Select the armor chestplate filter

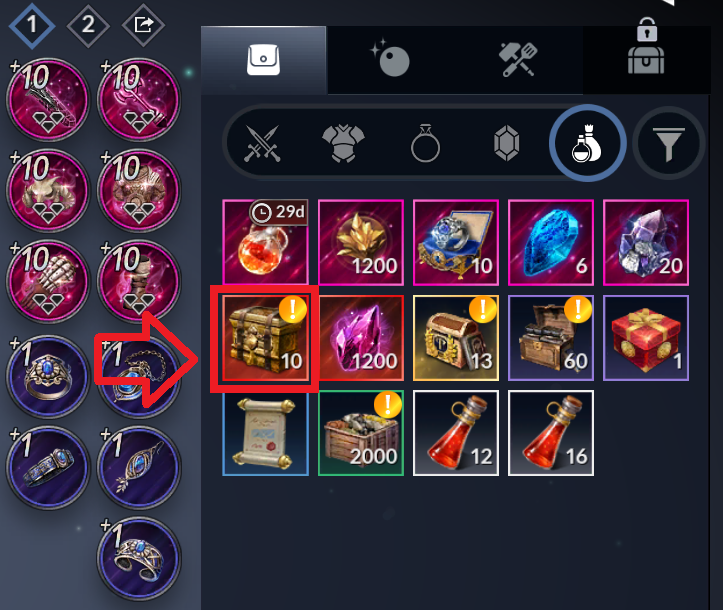pyautogui.click(x=343, y=143)
